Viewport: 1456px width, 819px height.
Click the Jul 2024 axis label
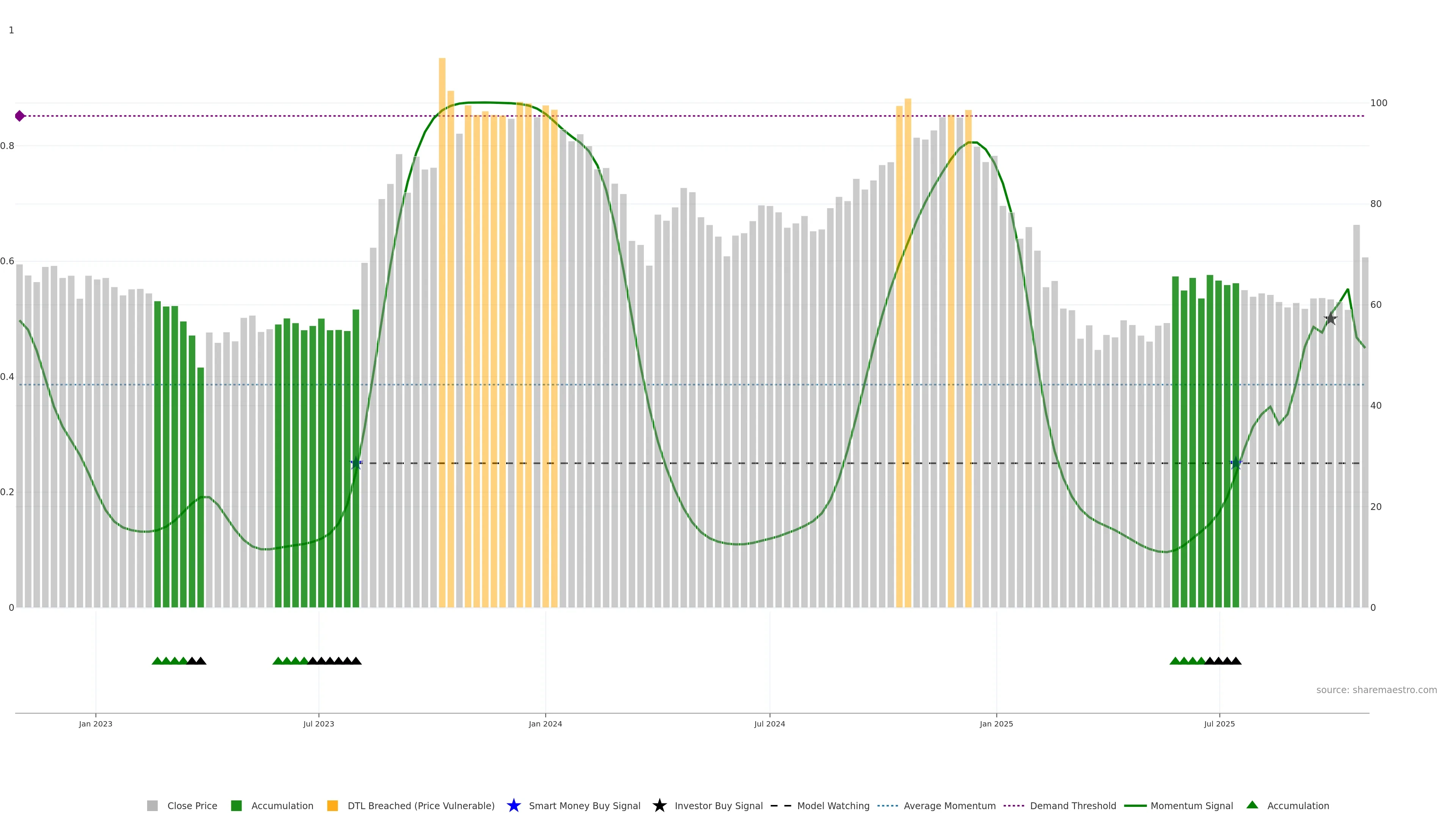[x=769, y=723]
